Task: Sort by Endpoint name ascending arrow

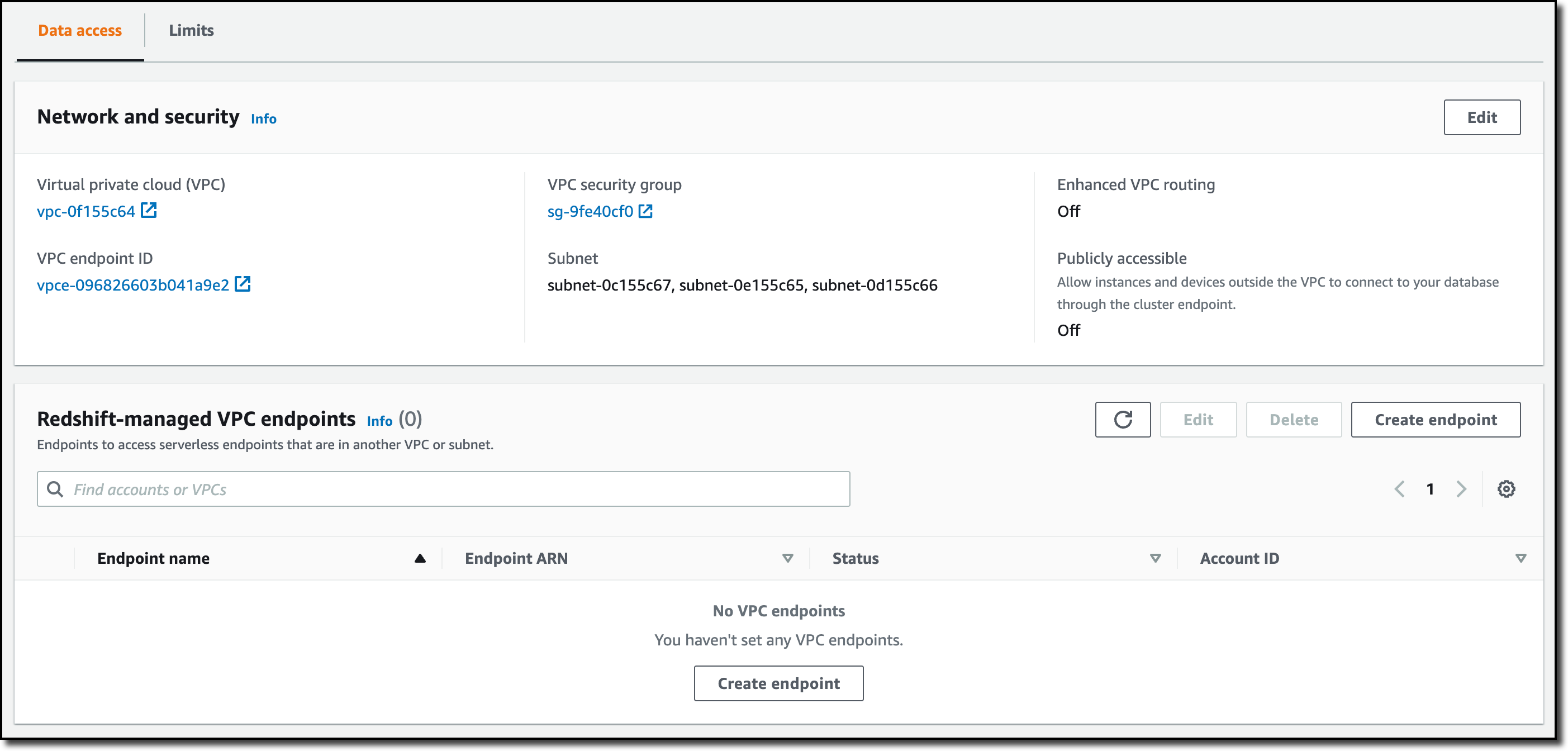Action: click(420, 558)
